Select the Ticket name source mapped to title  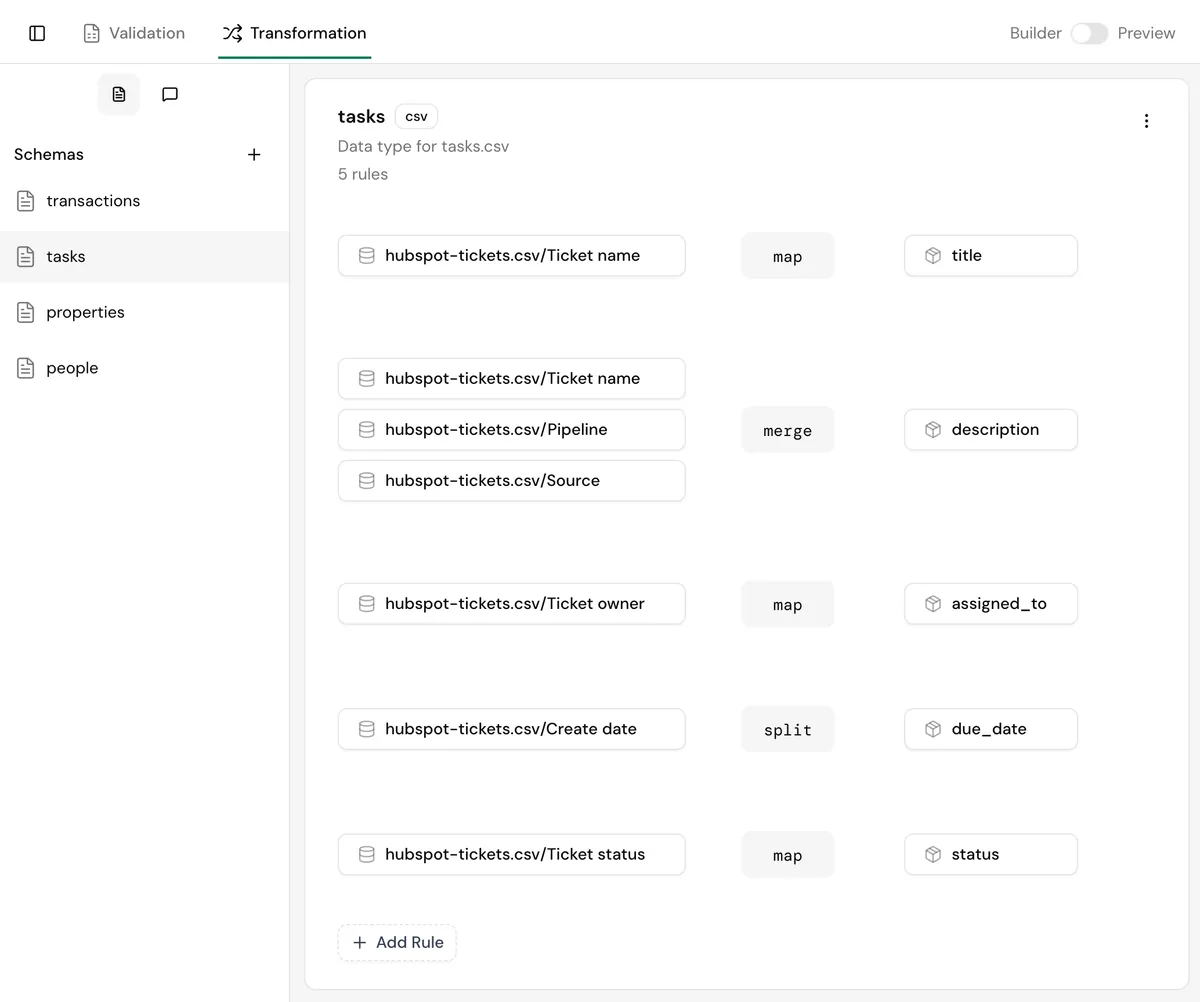point(512,255)
